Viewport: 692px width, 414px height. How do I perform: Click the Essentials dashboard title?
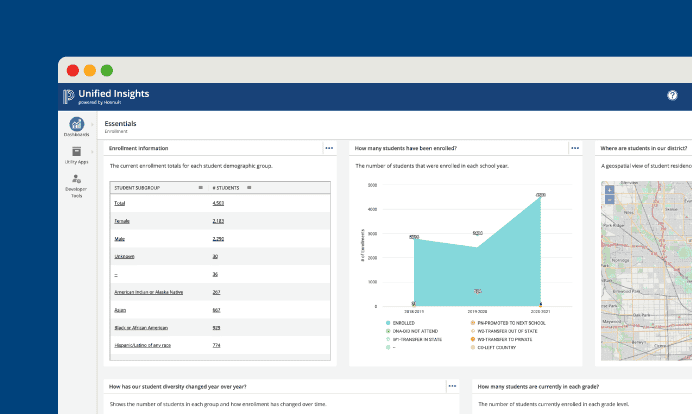[x=121, y=124]
